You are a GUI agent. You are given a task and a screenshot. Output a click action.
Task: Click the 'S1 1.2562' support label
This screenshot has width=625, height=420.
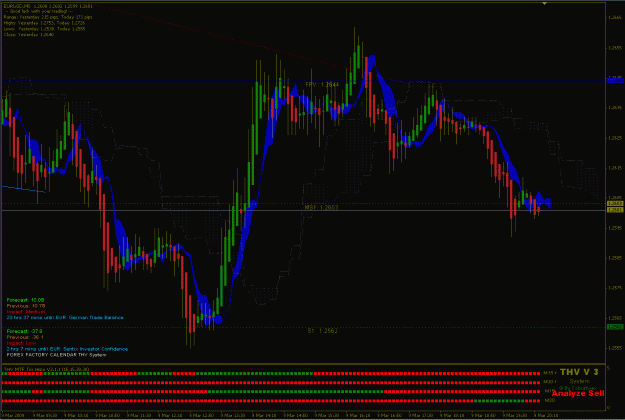pos(322,331)
